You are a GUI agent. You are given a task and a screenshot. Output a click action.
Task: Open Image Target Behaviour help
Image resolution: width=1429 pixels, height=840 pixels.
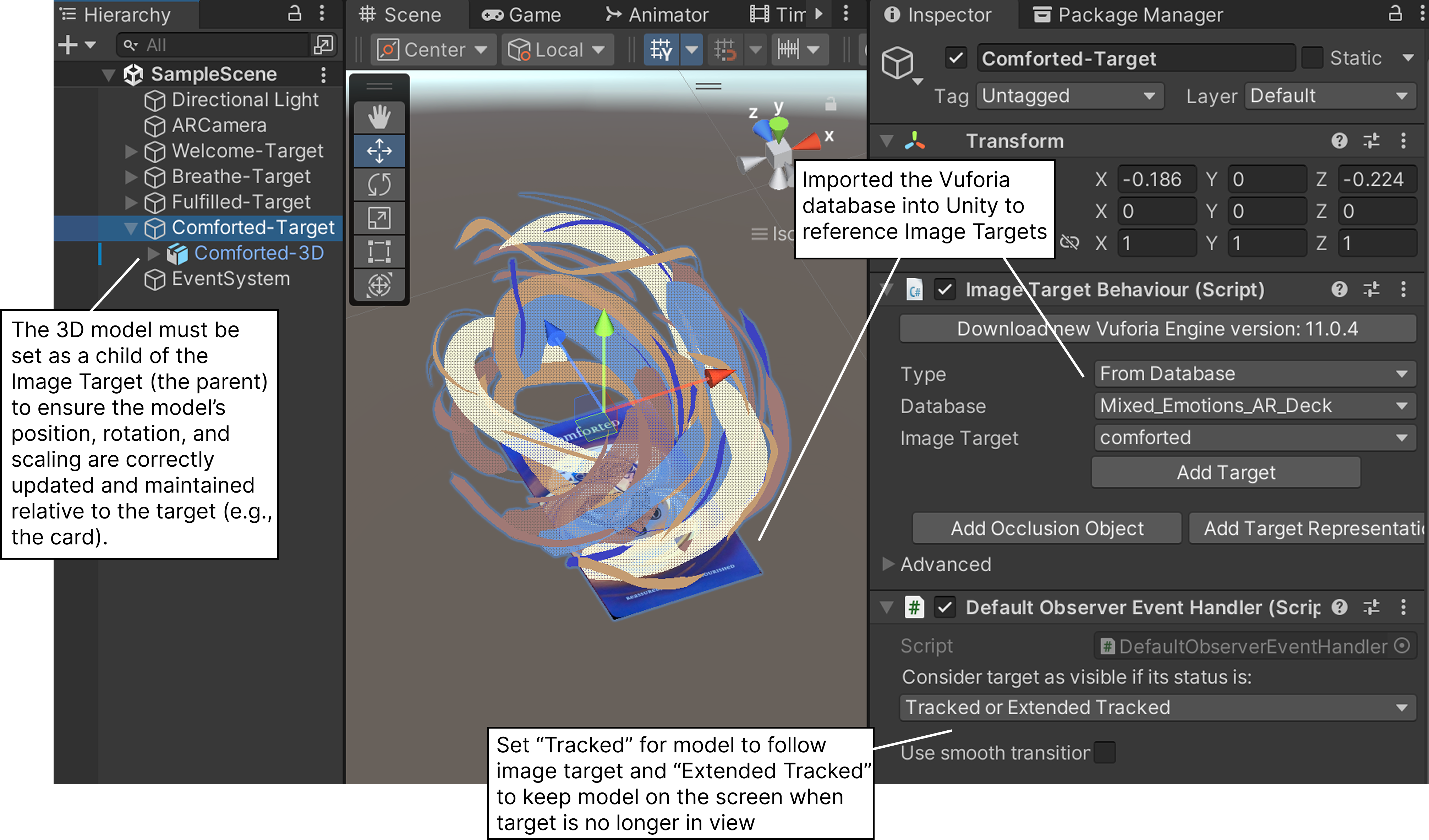(1340, 290)
